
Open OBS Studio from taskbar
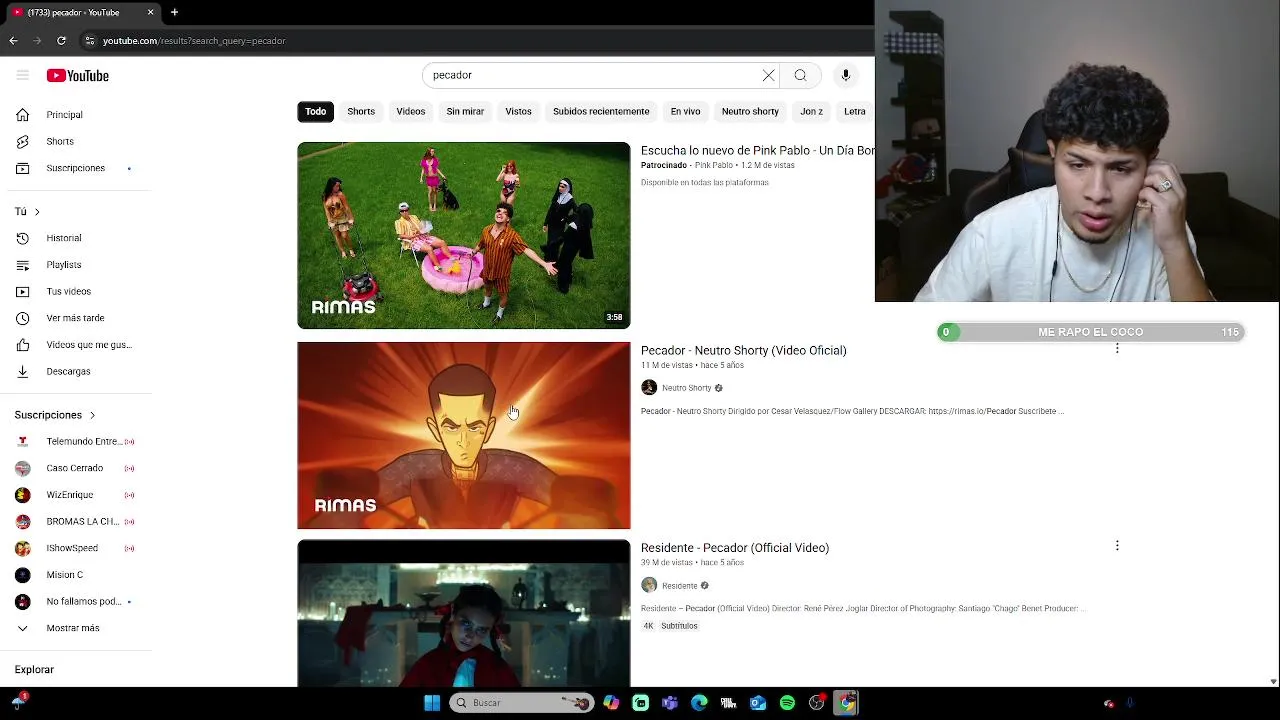[817, 703]
